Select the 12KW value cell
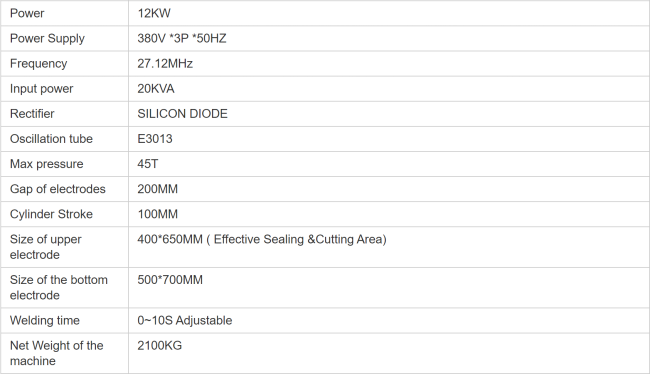The height and width of the screenshot is (374, 650). (389, 13)
